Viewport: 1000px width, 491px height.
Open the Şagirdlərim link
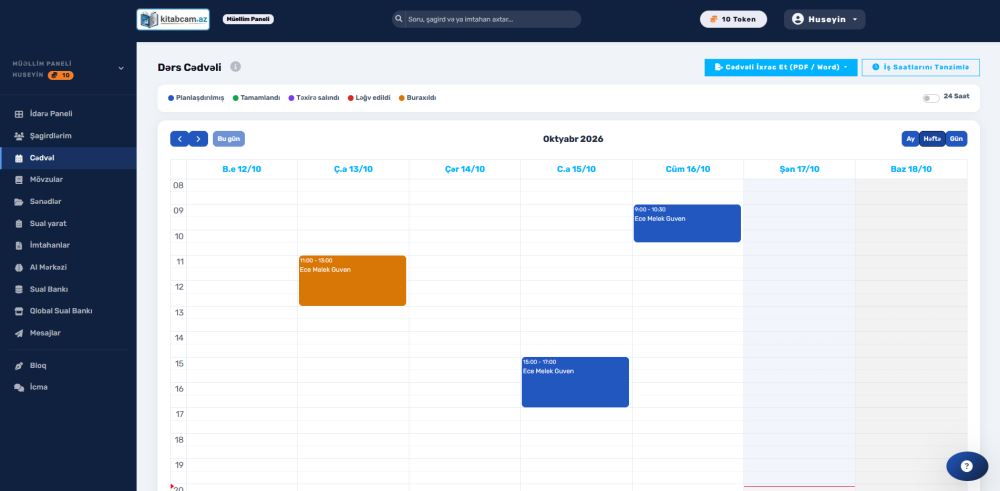point(68,136)
